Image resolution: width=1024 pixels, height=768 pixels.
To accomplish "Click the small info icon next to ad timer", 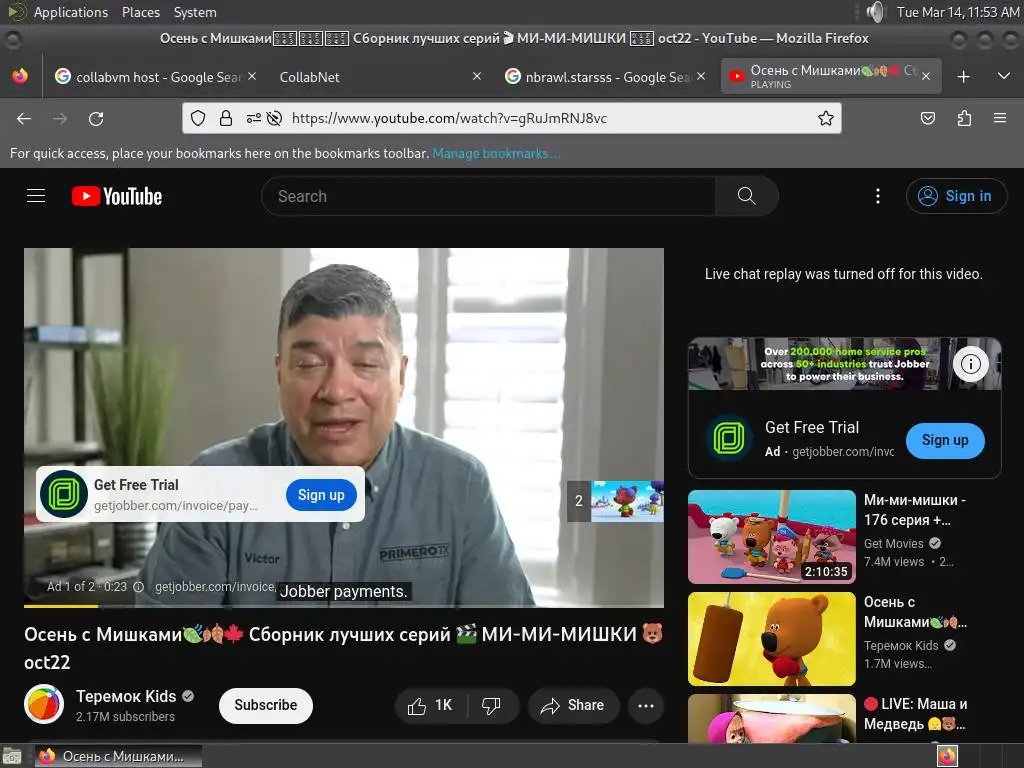I will [x=138, y=586].
